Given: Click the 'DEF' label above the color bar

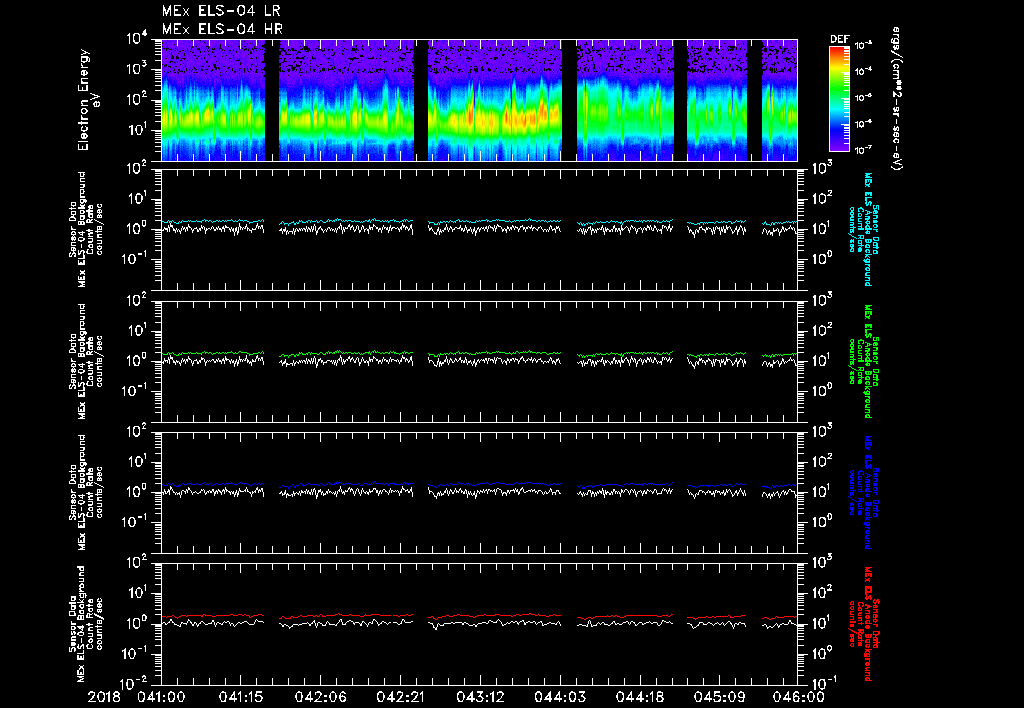Looking at the screenshot, I should tap(839, 39).
